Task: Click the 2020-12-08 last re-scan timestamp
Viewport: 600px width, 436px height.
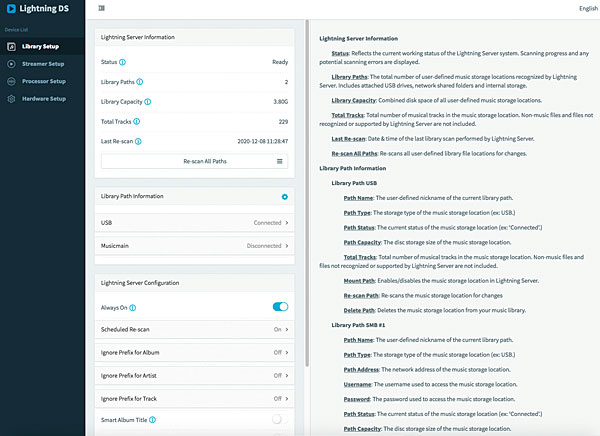Action: (262, 142)
